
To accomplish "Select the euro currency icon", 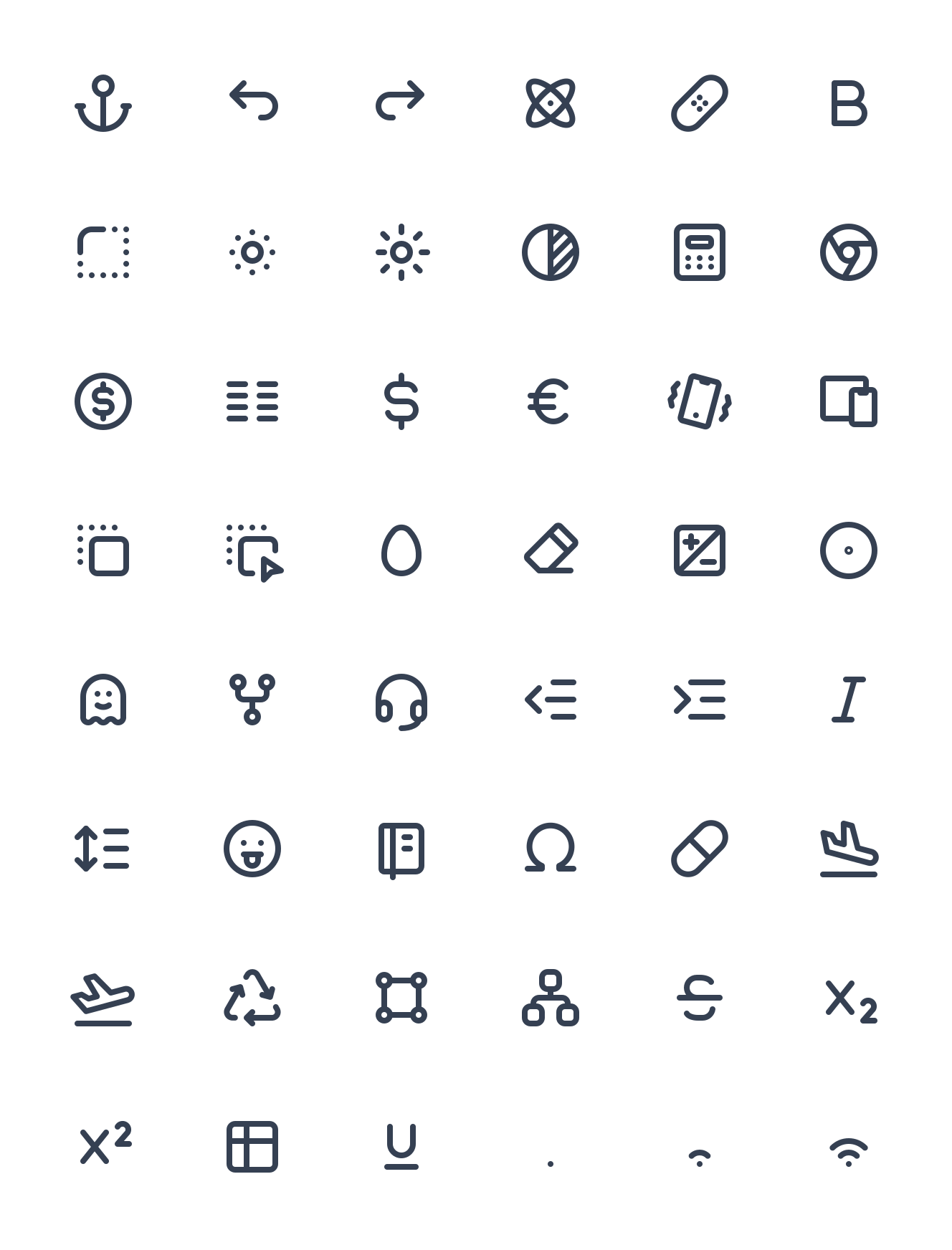I will click(x=549, y=401).
